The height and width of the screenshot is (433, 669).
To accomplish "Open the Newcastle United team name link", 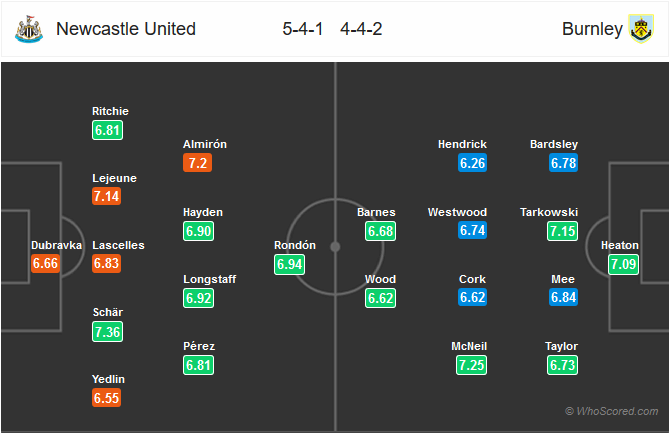I will pyautogui.click(x=126, y=29).
